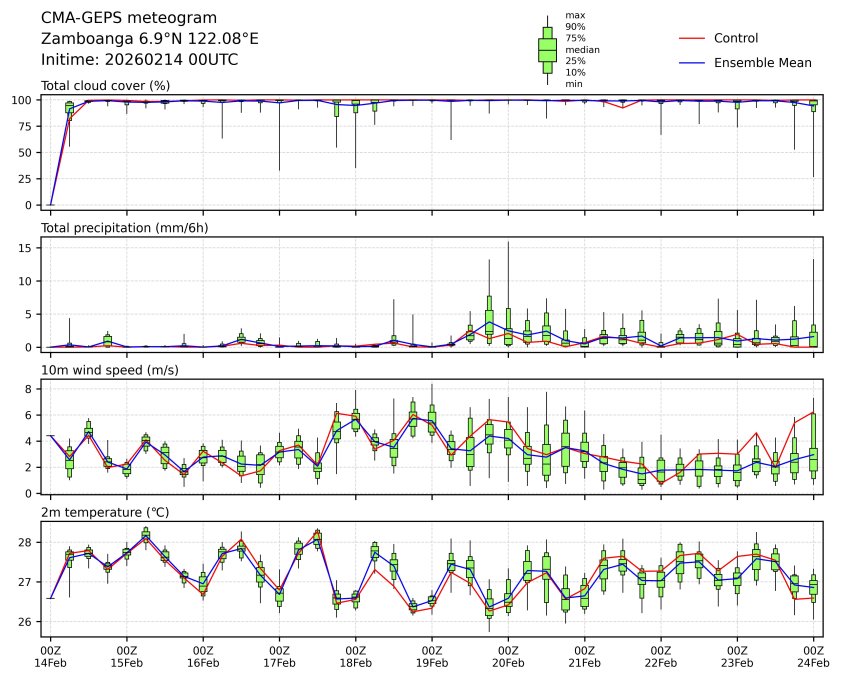Viewport: 841px width, 680px height.
Task: Select the 00Z 20Feb time axis label
Action: 508,656
